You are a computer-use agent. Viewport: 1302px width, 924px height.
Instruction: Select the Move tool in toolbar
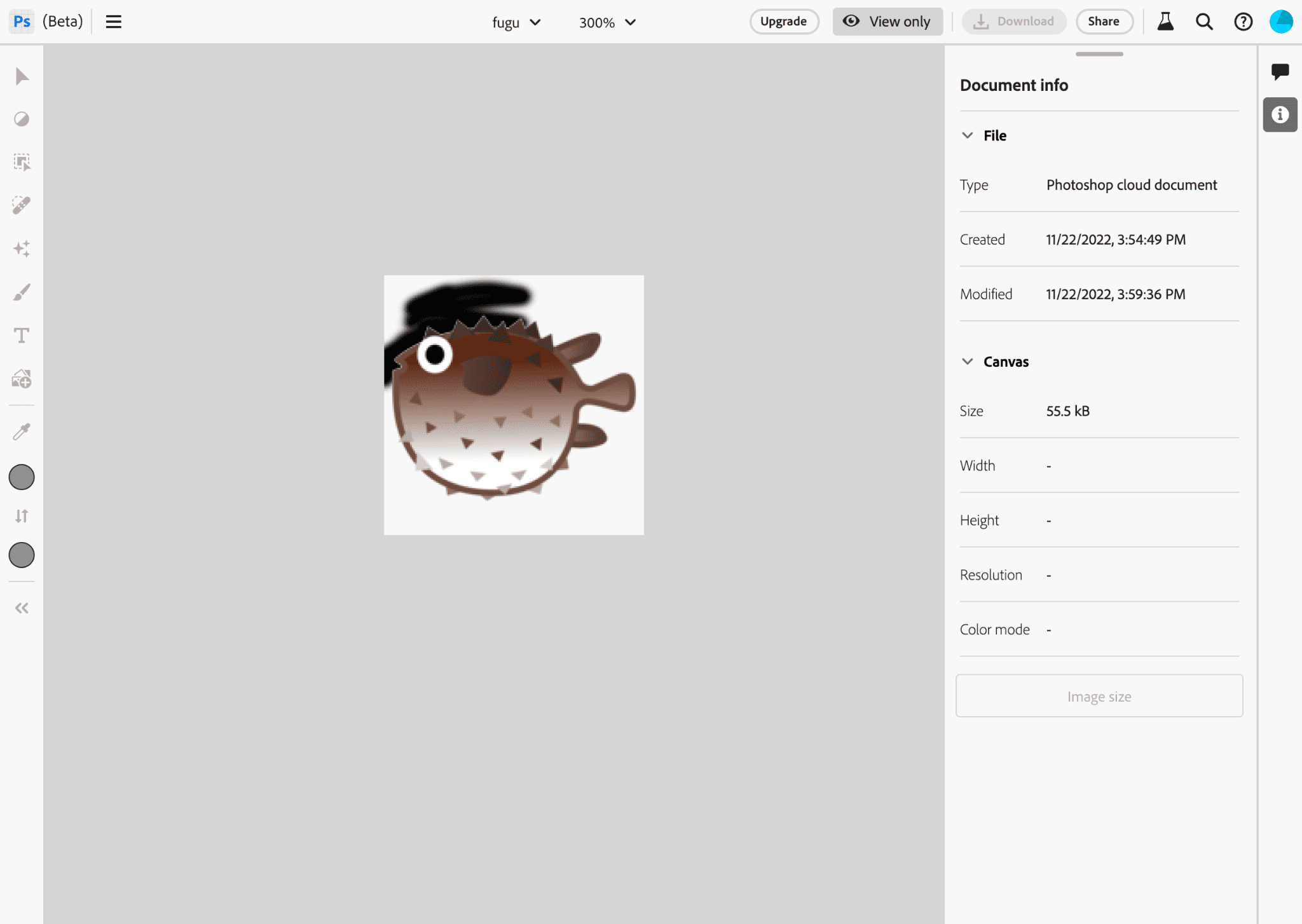coord(21,77)
